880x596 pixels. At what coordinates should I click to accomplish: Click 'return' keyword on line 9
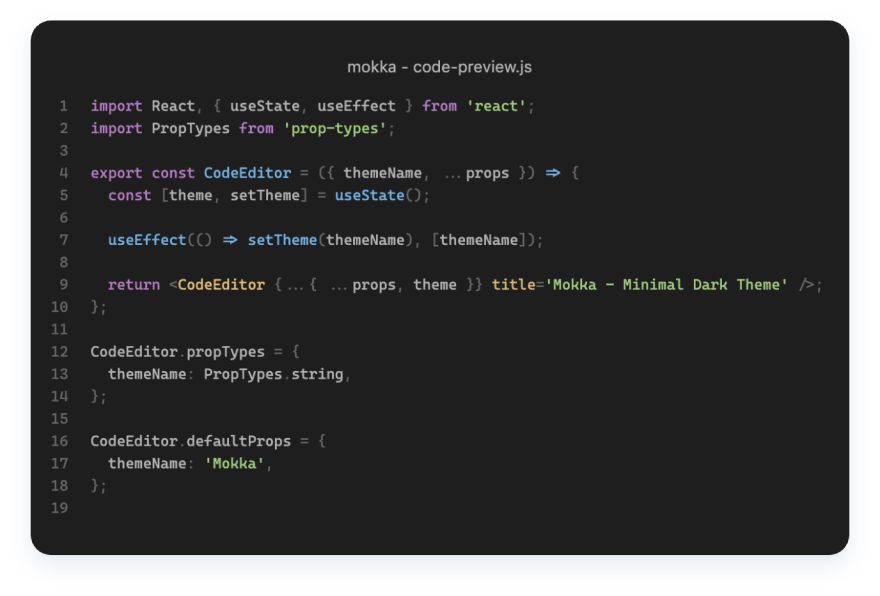pyautogui.click(x=134, y=285)
